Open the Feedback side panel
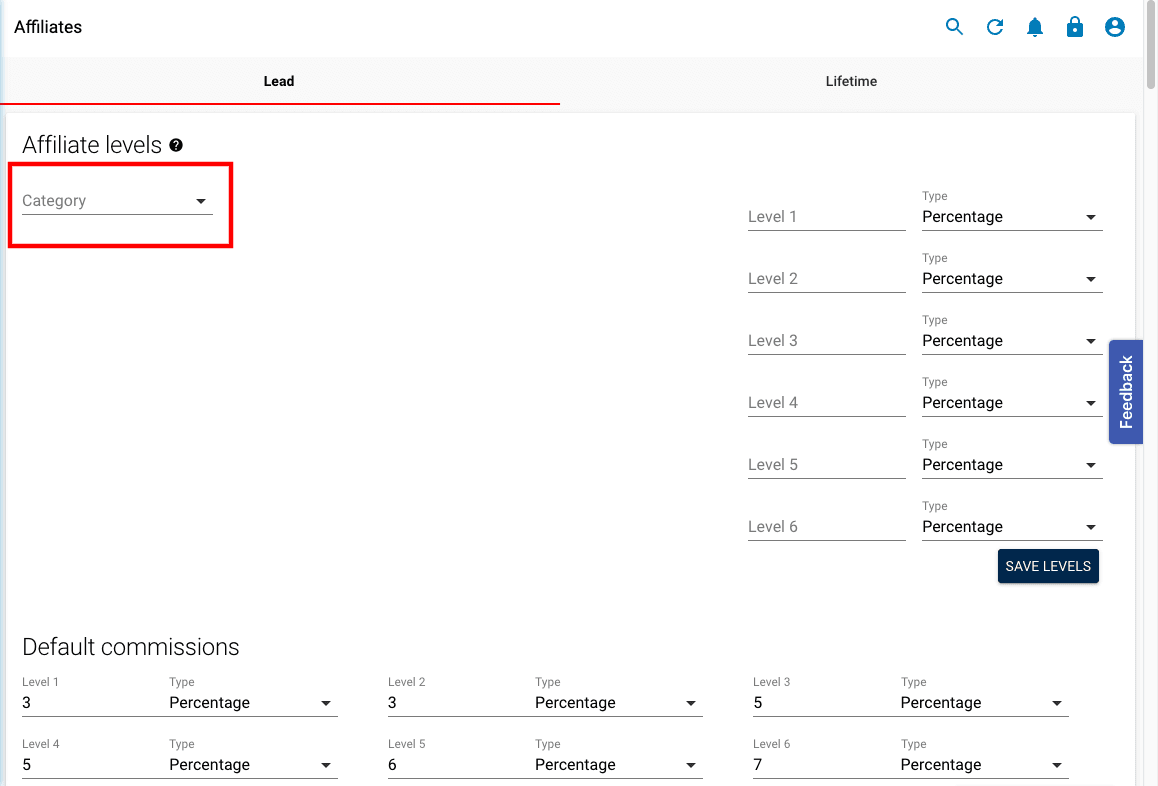Screen dimensions: 1158x786 pos(1125,391)
